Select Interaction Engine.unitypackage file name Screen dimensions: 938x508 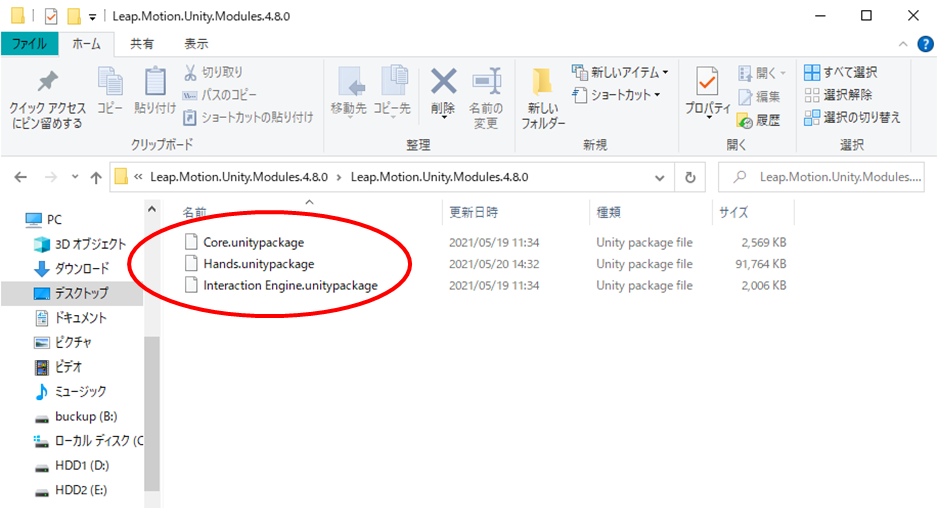(290, 285)
